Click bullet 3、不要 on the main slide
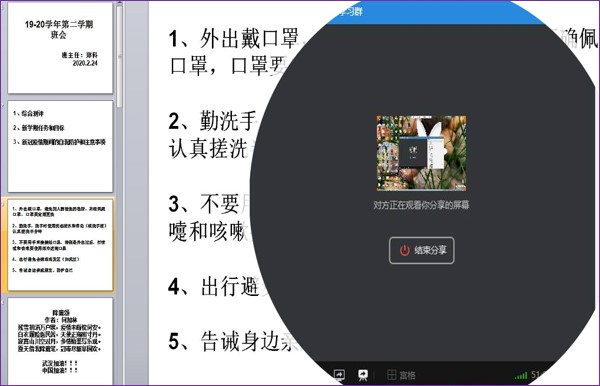 coord(204,204)
